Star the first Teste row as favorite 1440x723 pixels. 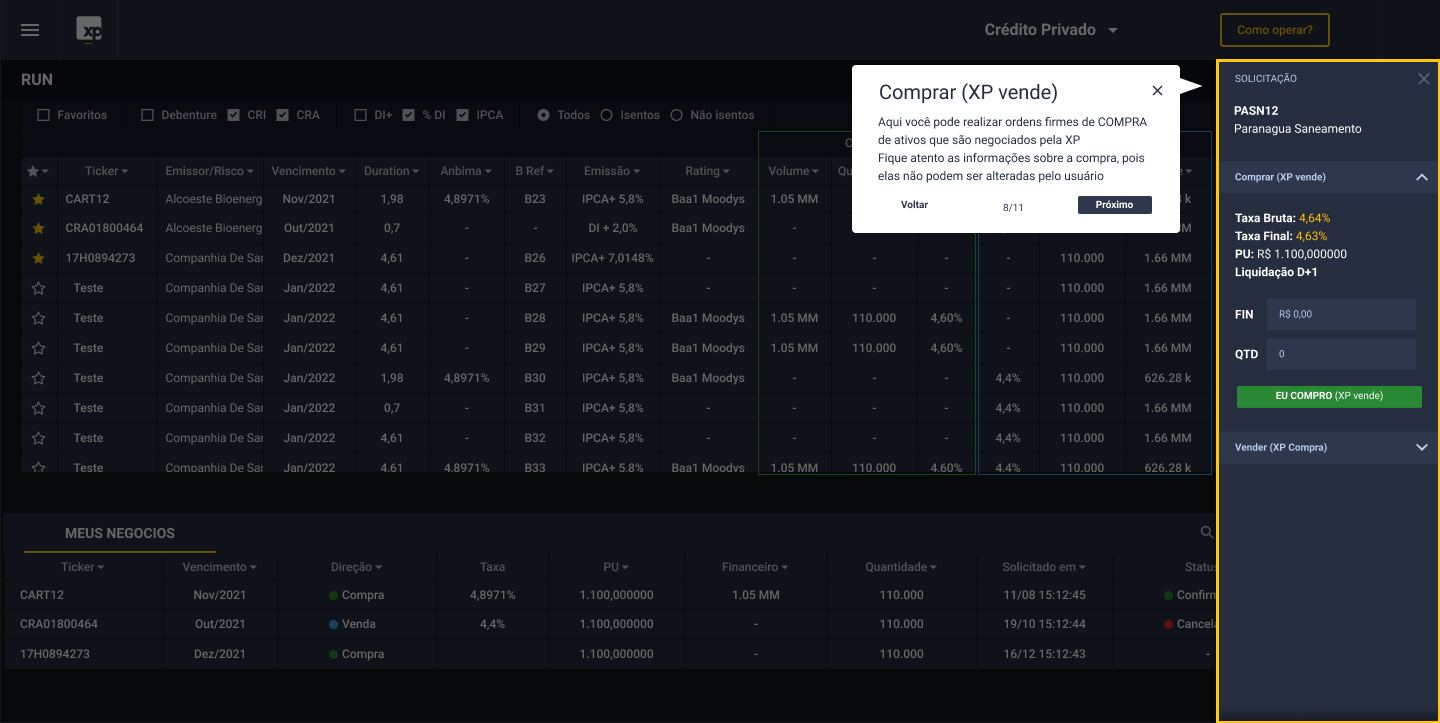click(x=39, y=288)
